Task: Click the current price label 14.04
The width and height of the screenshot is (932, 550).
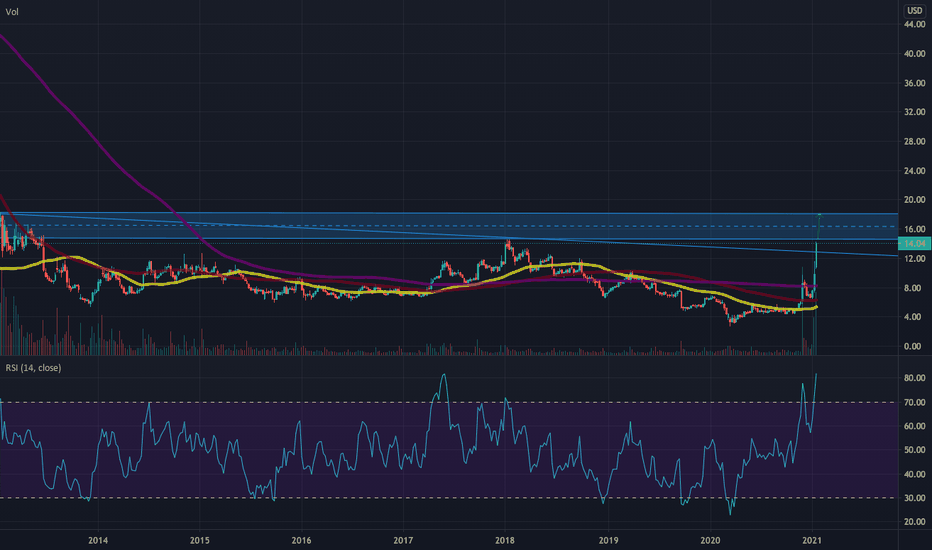Action: point(914,243)
